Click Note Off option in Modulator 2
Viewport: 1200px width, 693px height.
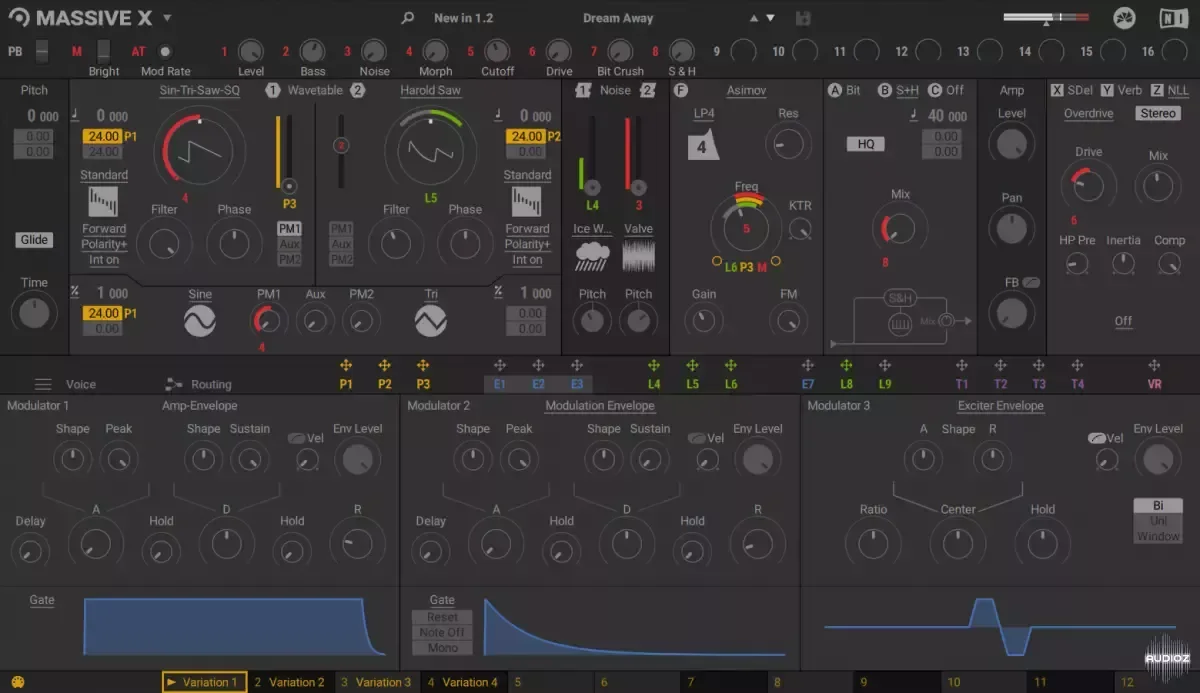click(442, 632)
